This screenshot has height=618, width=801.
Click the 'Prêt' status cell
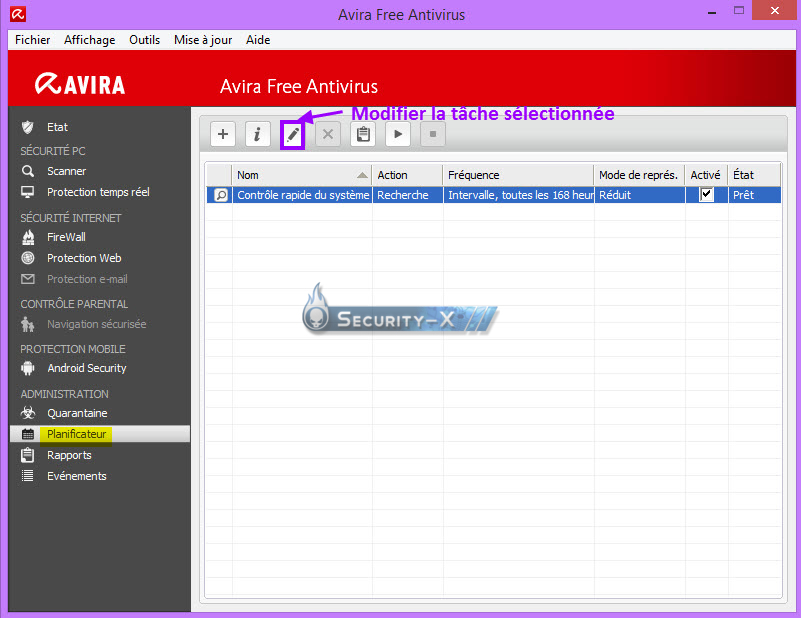(755, 195)
